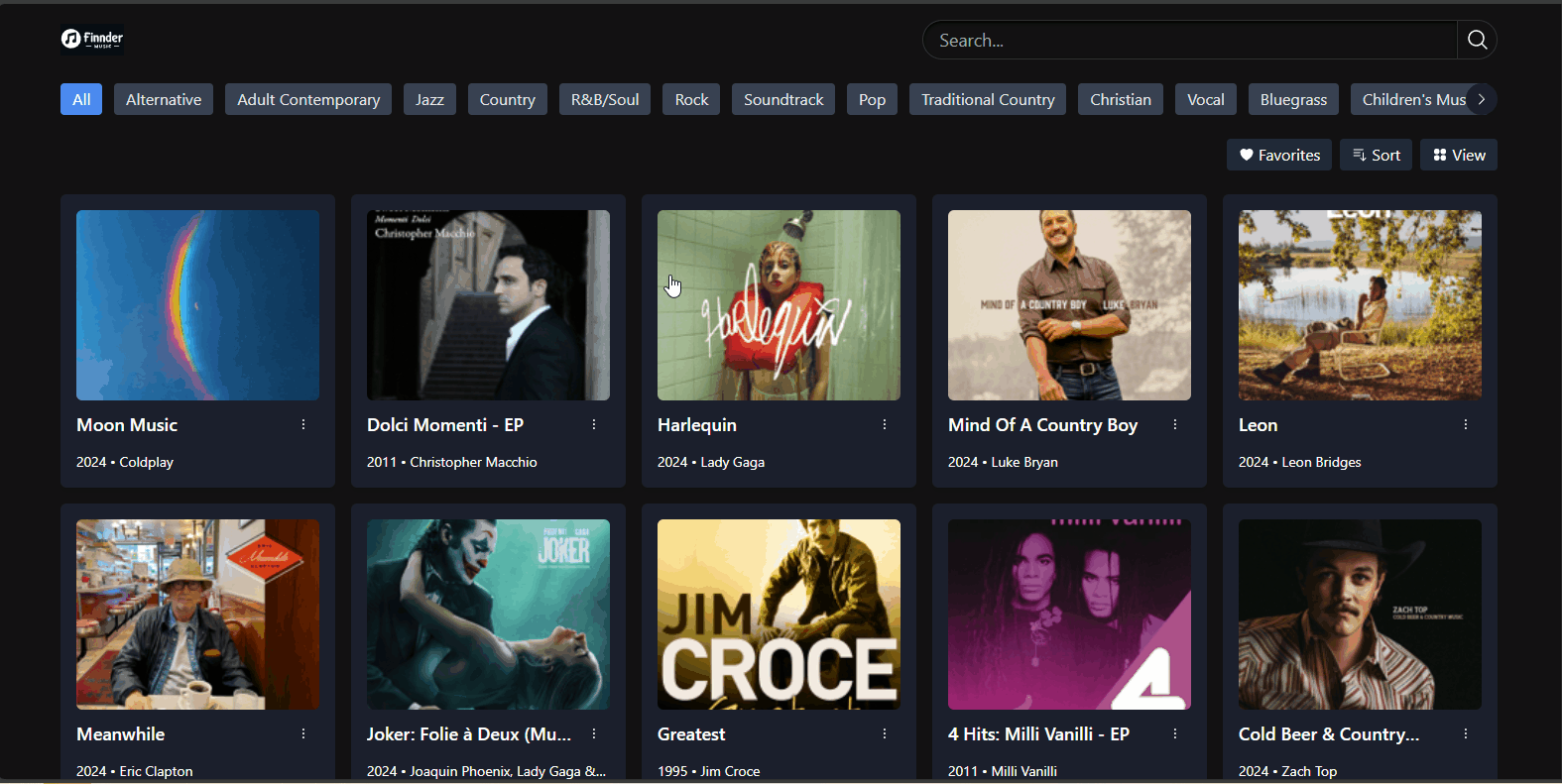Filter by Christian genre

(x=1121, y=99)
